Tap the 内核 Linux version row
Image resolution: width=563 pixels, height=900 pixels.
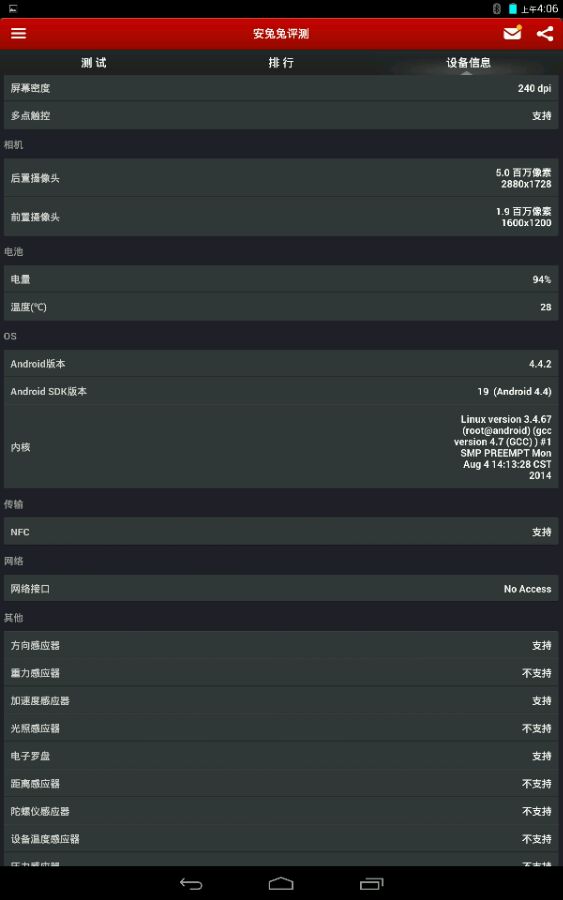(281, 447)
